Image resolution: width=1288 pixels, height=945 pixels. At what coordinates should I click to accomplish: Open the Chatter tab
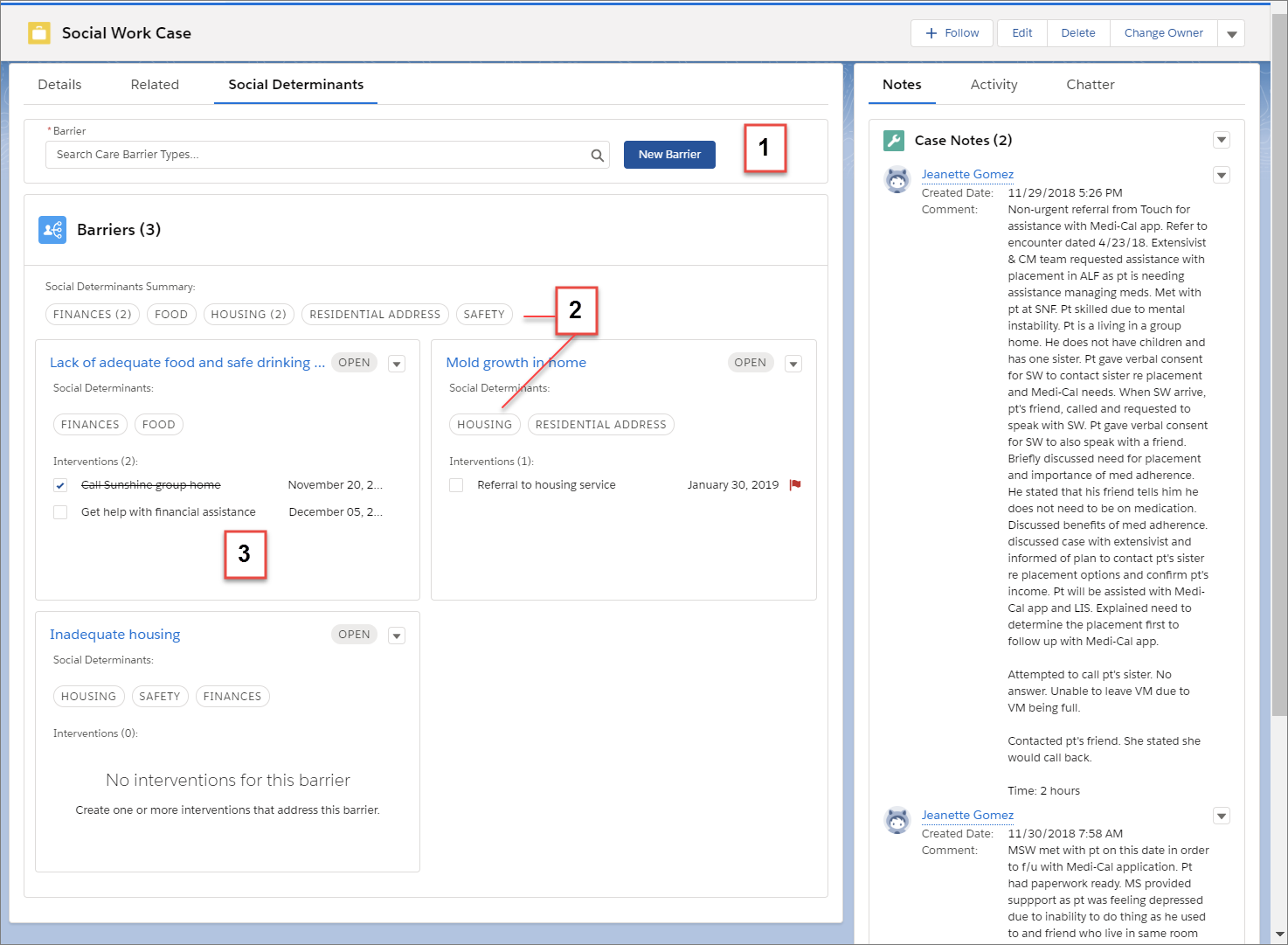coord(1091,85)
